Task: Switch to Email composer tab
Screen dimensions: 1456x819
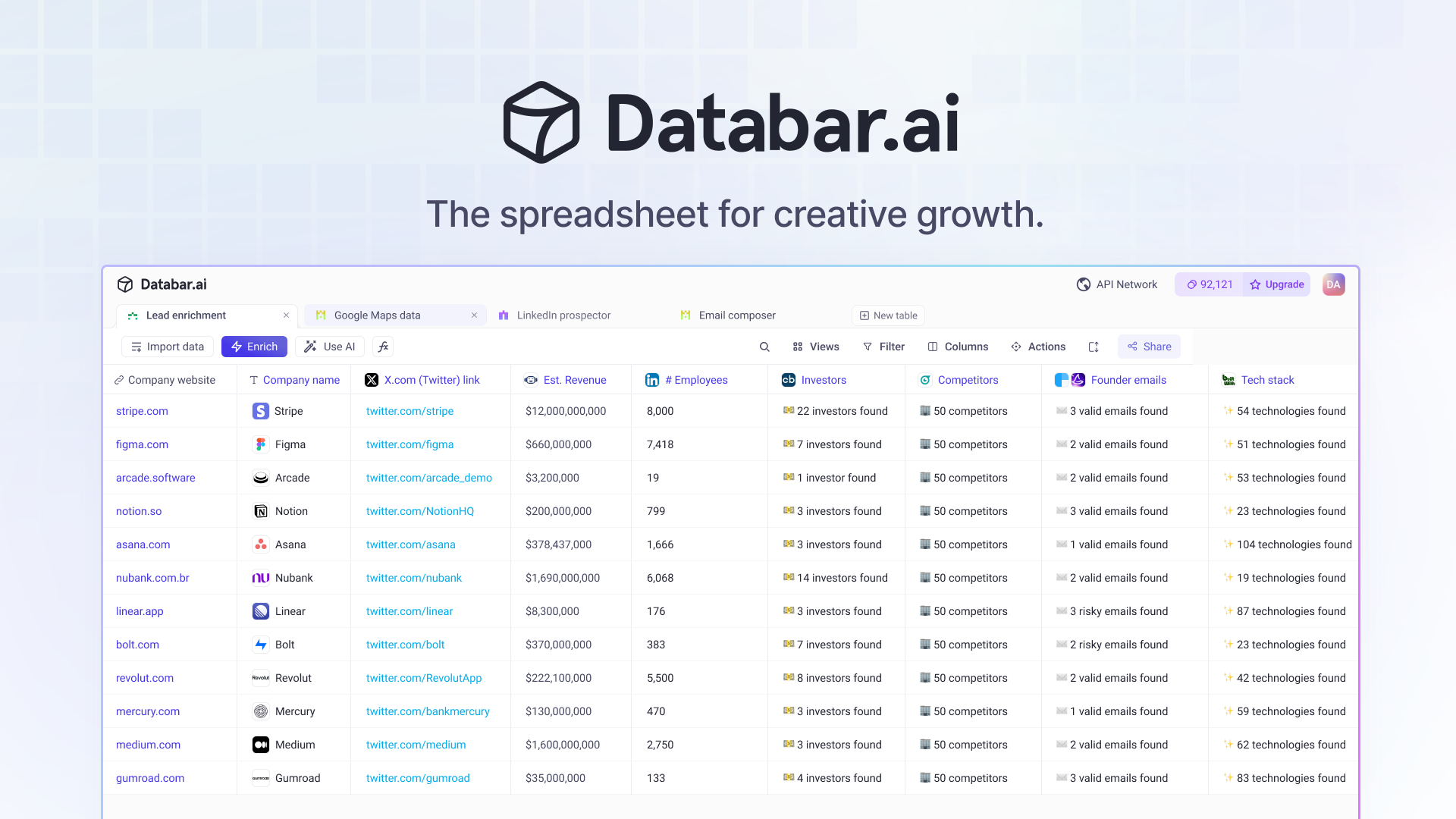Action: point(737,315)
